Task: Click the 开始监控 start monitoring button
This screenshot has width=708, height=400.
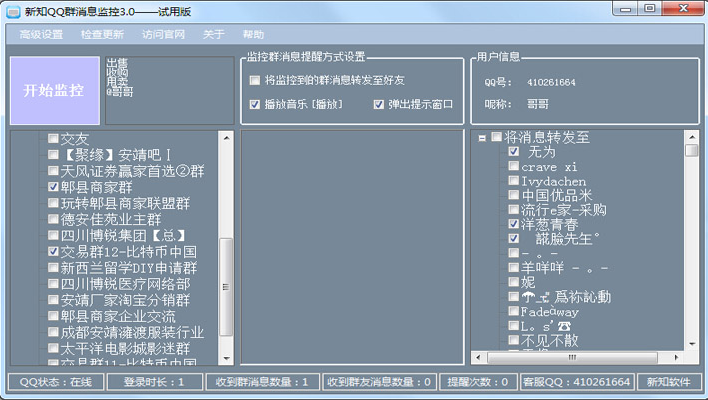Action: pos(54,91)
